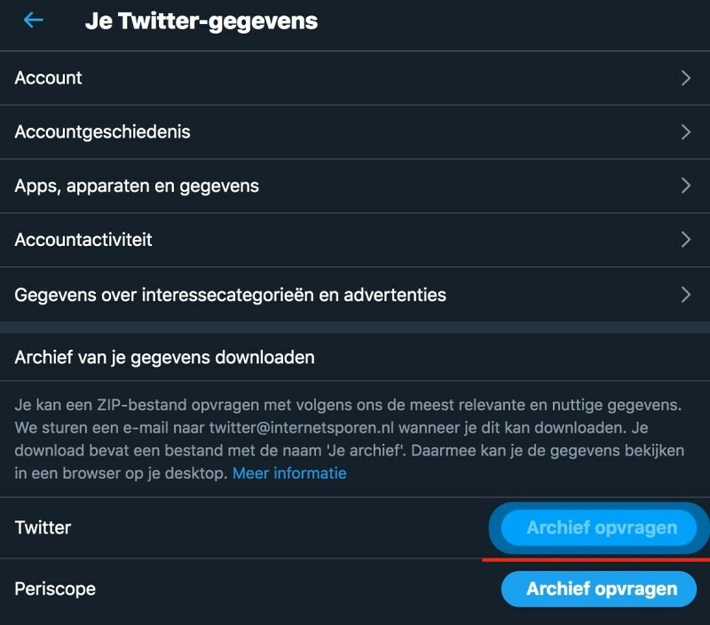Click the Archief van je gegevens downloaden heading
The height and width of the screenshot is (625, 710).
coord(164,357)
